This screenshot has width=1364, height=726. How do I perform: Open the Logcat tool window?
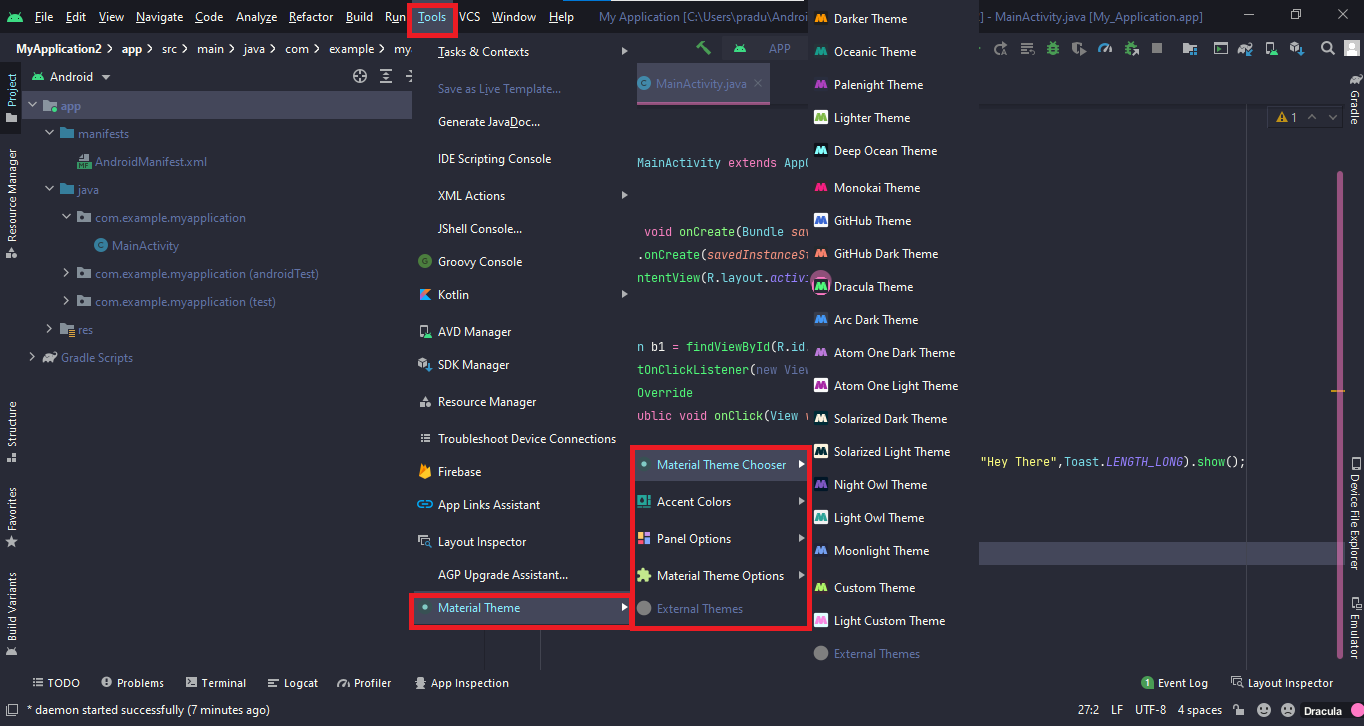click(292, 683)
